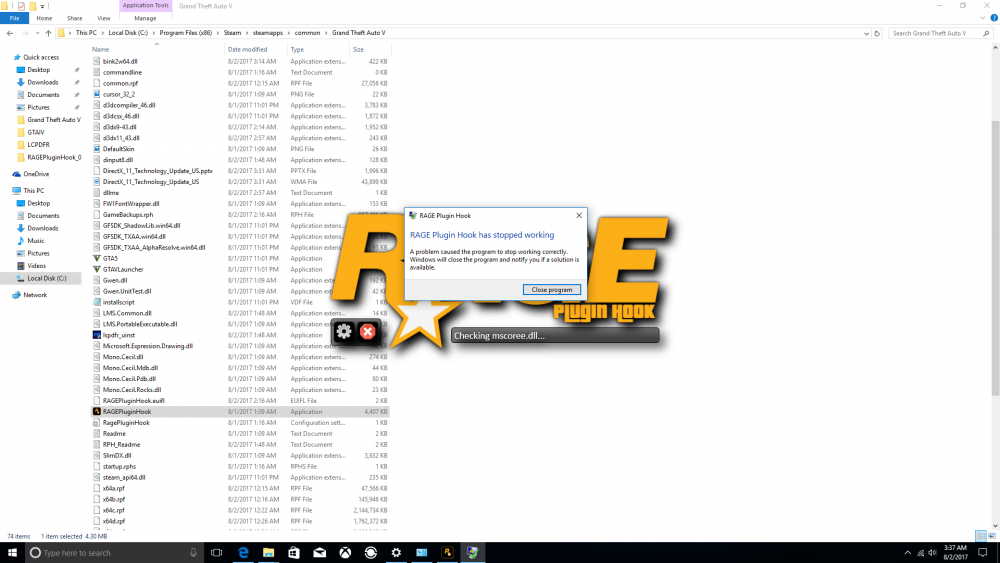The width and height of the screenshot is (1000, 563).
Task: Launch Microsoft Edge from taskbar
Action: [x=243, y=552]
